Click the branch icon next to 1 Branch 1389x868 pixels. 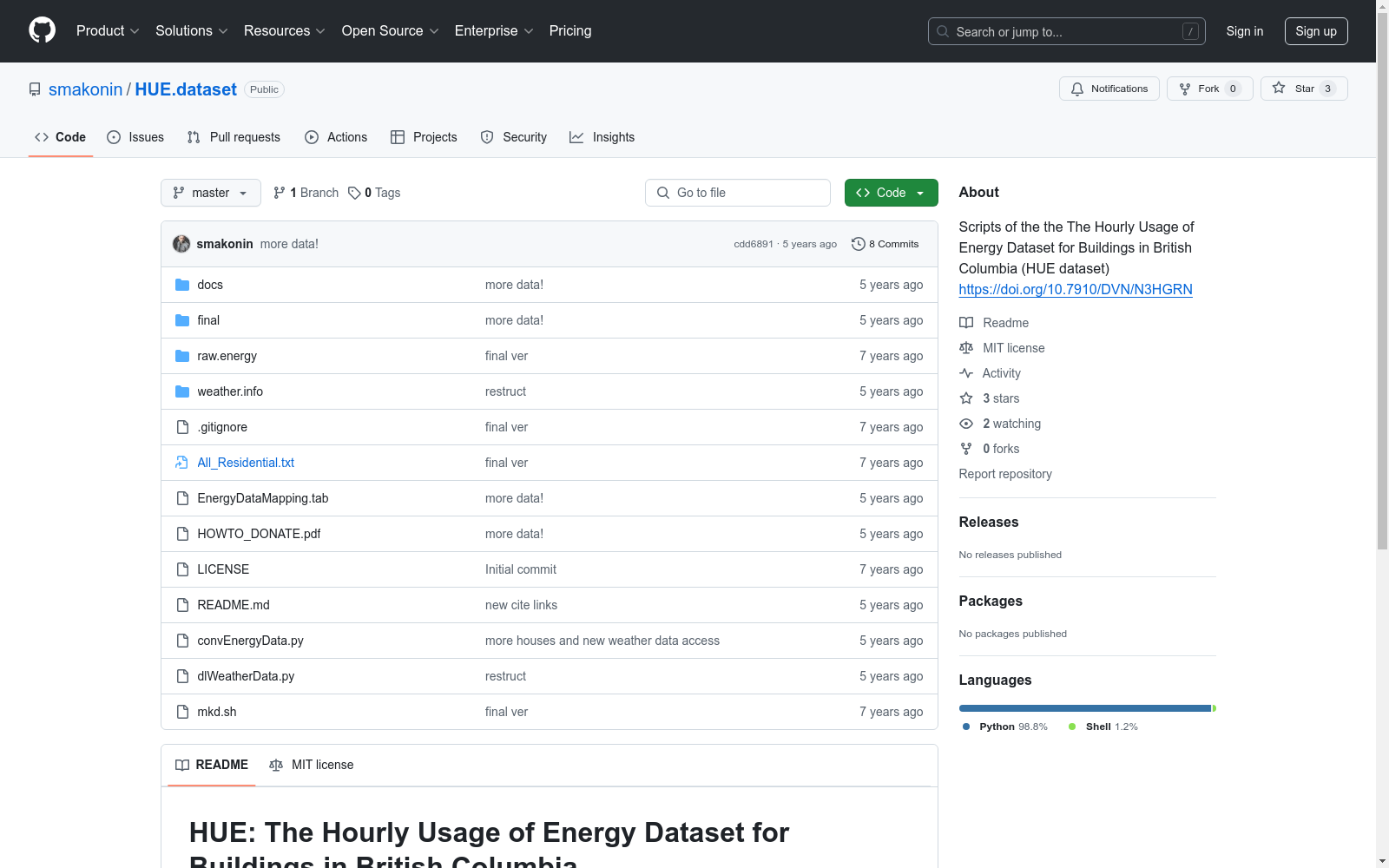(280, 193)
